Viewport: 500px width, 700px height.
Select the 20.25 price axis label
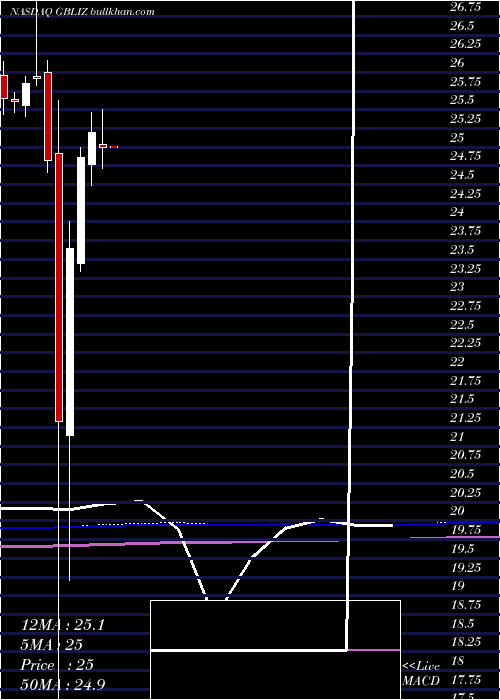[466, 493]
